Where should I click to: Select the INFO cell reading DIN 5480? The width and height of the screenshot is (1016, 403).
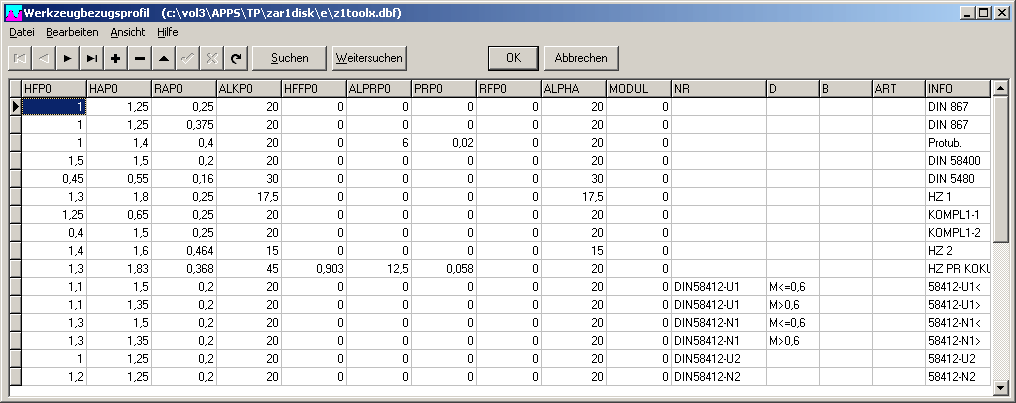pyautogui.click(x=957, y=179)
